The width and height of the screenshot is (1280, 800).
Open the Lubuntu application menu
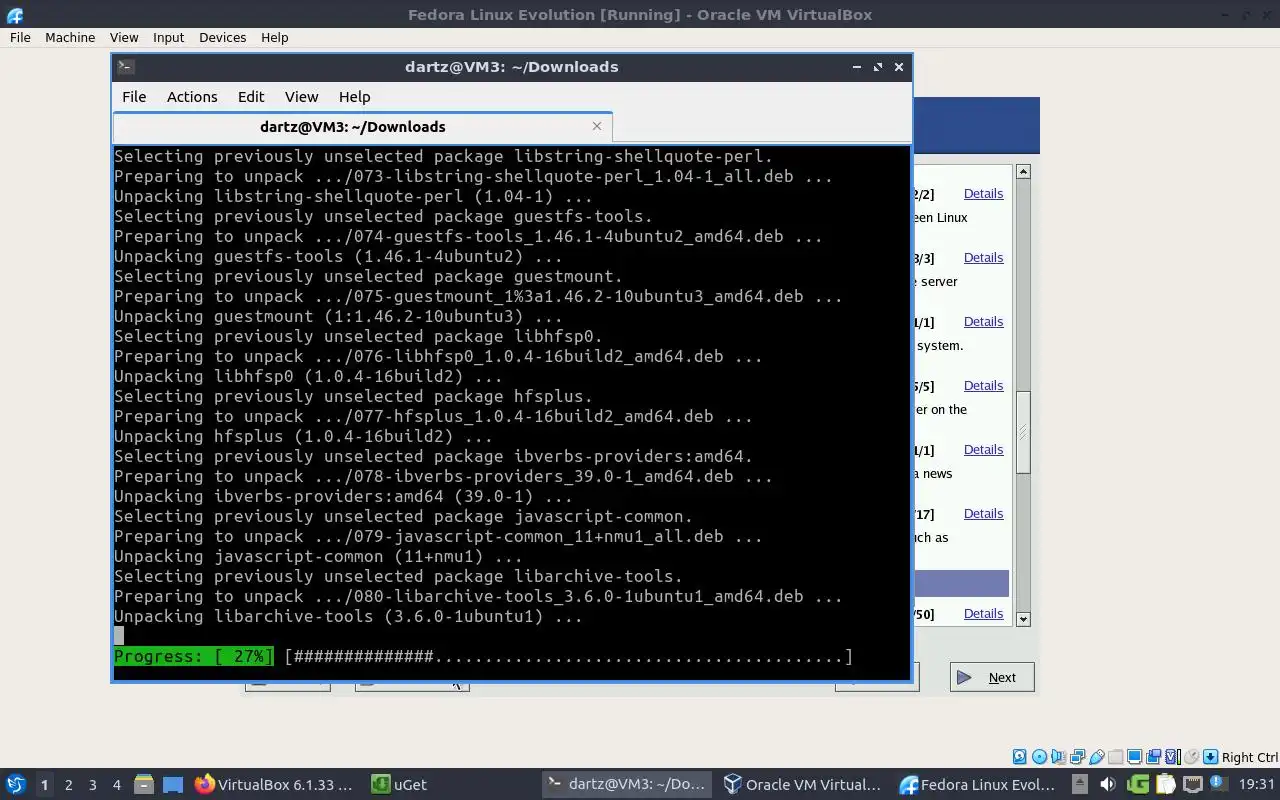[15, 785]
